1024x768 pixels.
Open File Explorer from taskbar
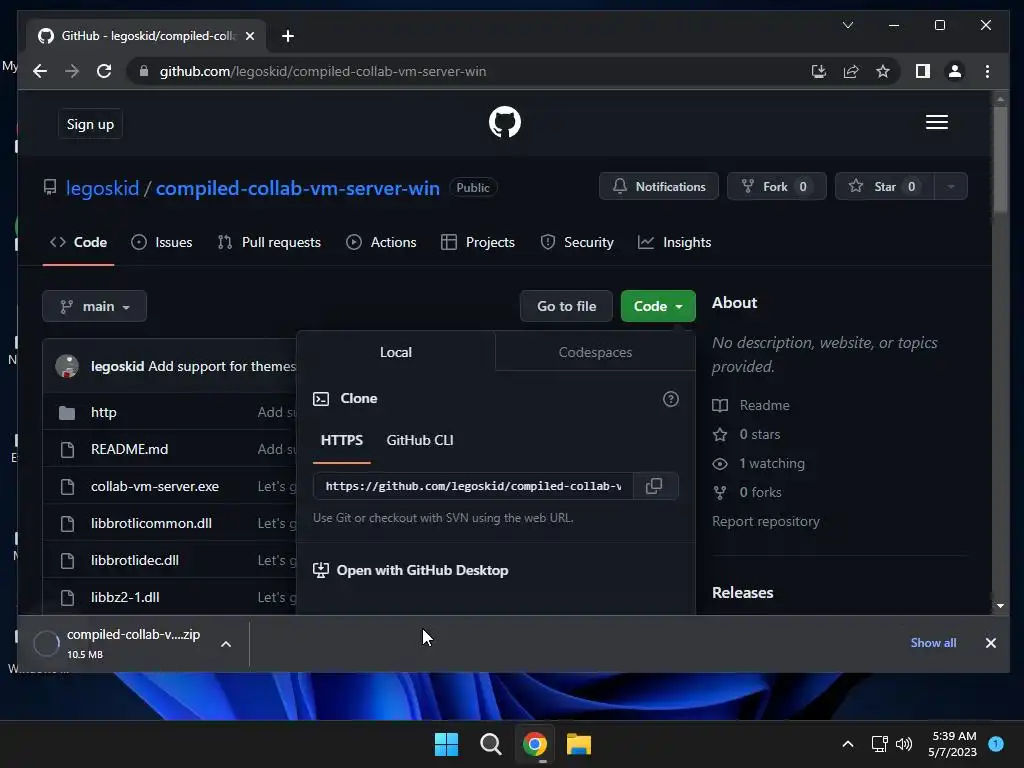(579, 744)
